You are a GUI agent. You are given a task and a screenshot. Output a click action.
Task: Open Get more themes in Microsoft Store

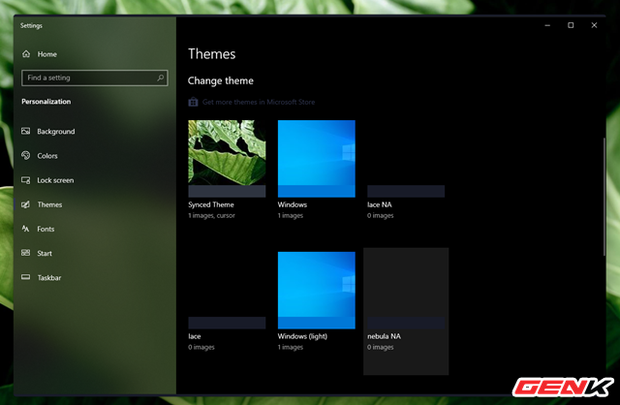coord(260,102)
